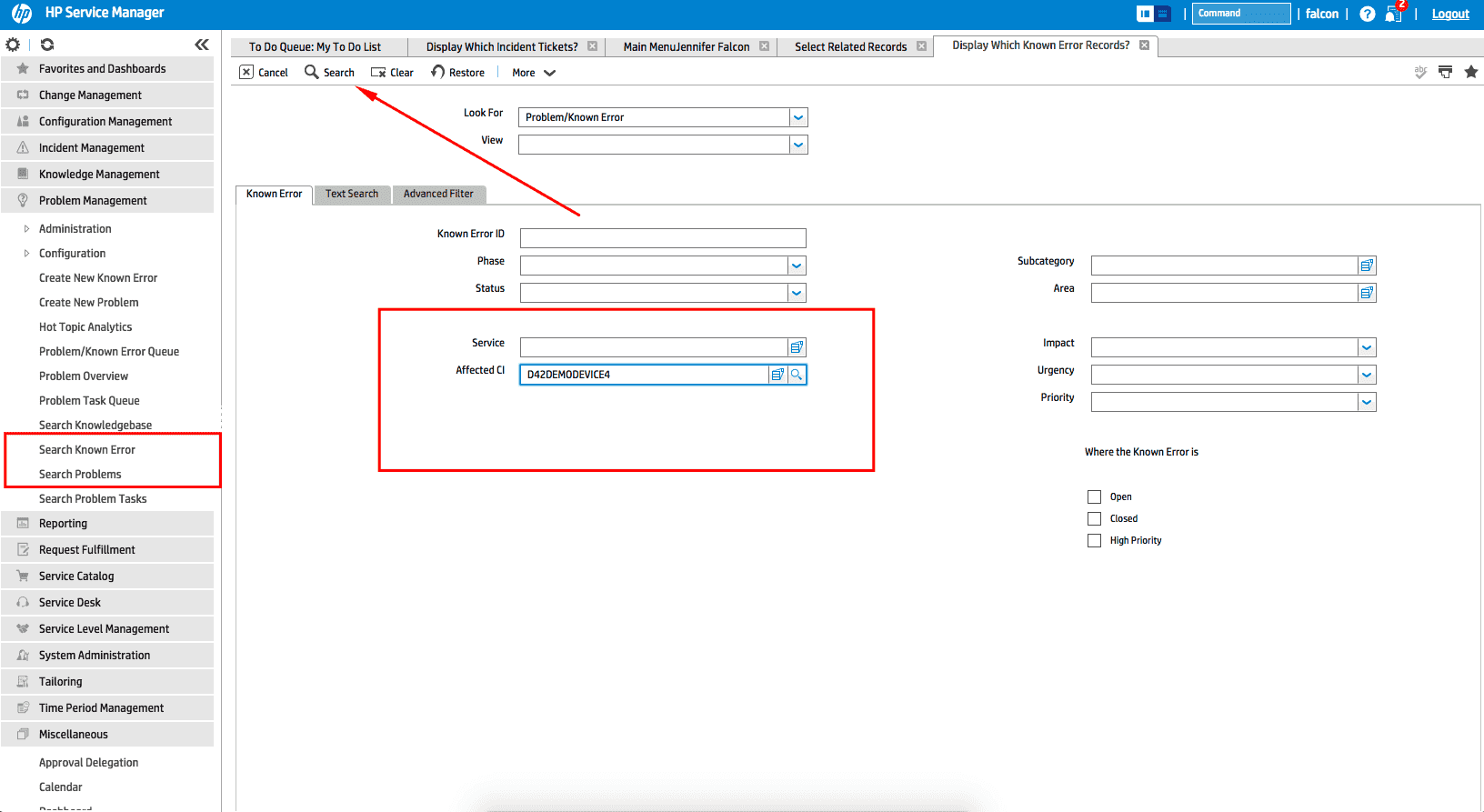Click the Restore toolbar button
The height and width of the screenshot is (812, 1484).
coord(457,72)
